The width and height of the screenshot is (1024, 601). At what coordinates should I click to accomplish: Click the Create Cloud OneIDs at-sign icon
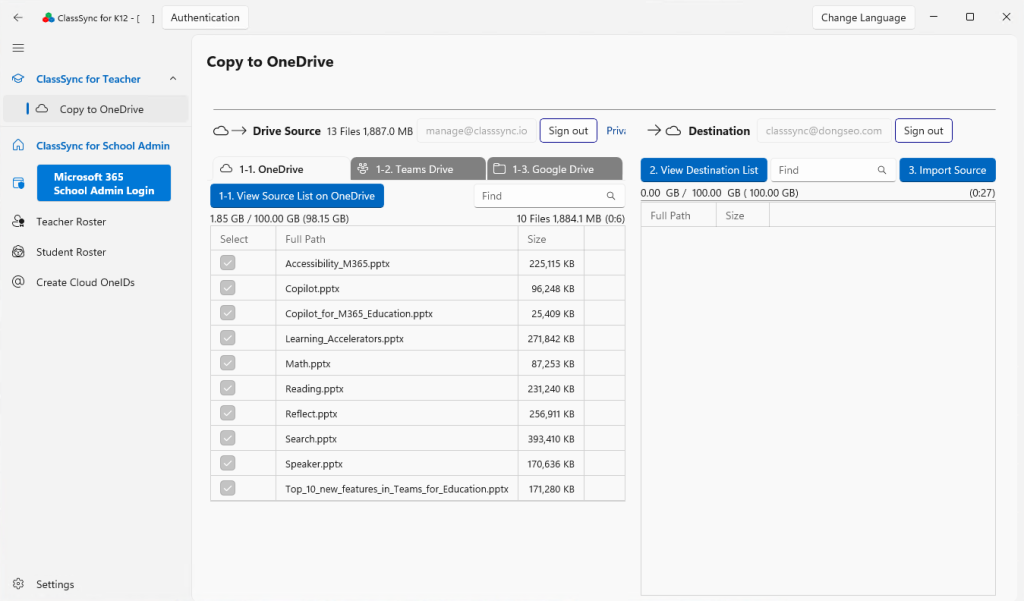pos(18,282)
